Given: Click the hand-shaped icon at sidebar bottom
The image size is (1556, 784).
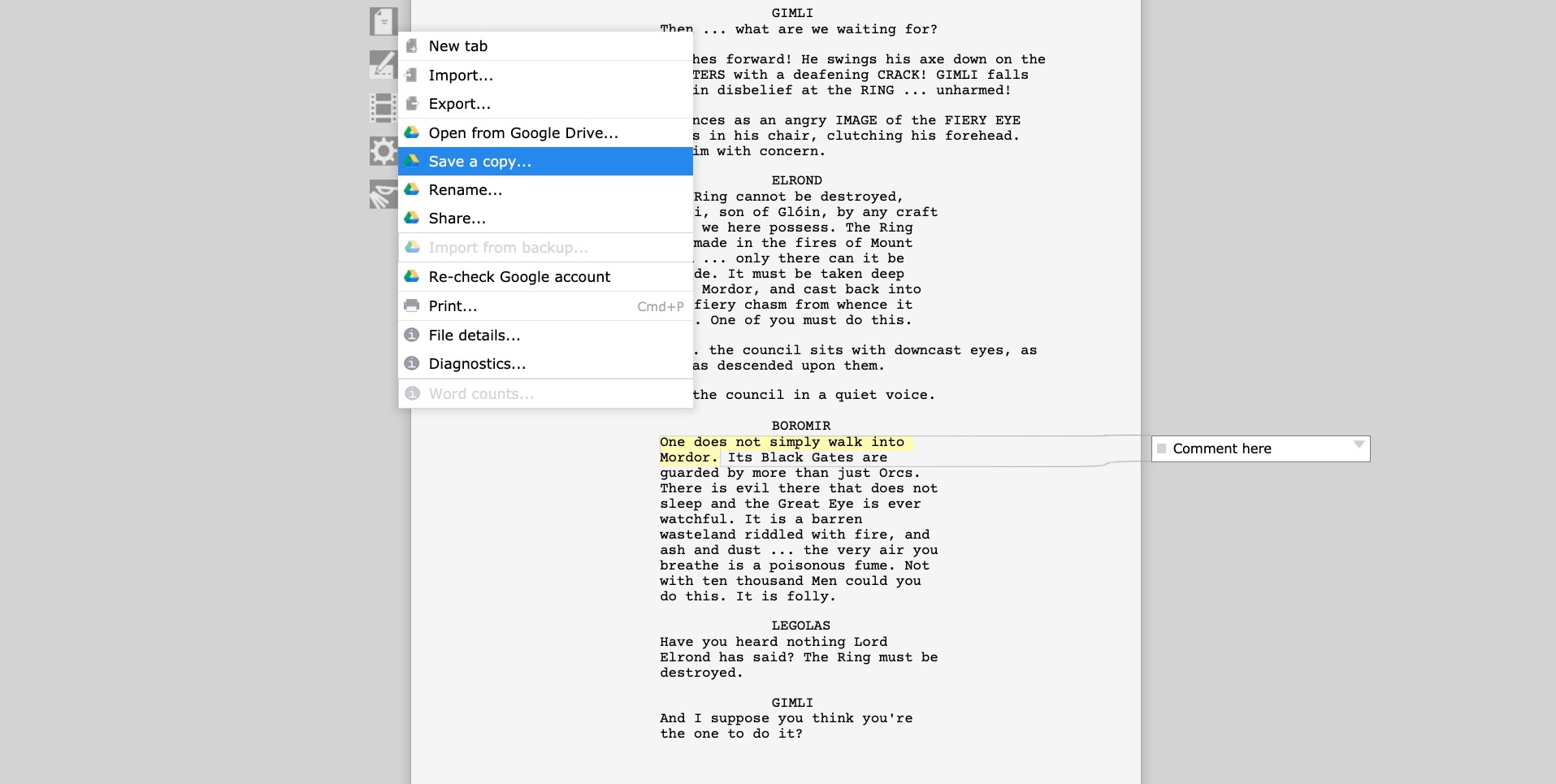Looking at the screenshot, I should pyautogui.click(x=383, y=194).
